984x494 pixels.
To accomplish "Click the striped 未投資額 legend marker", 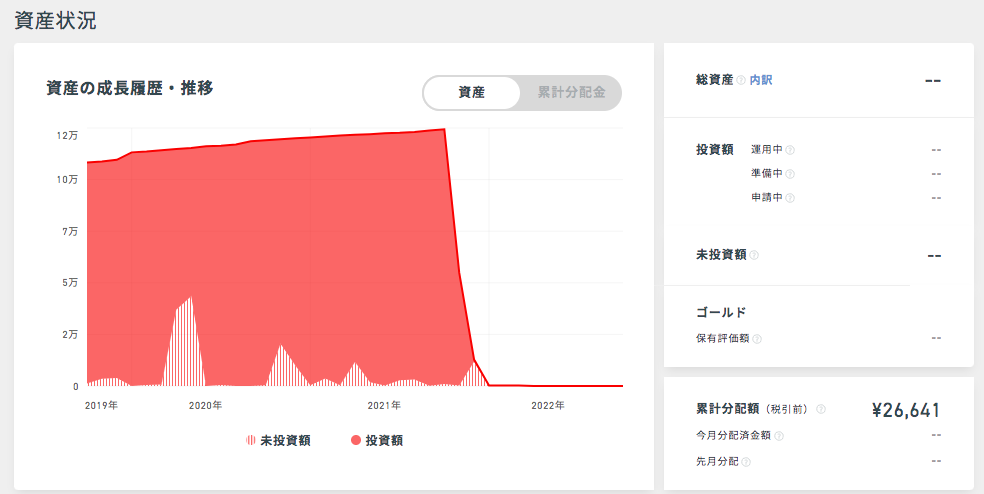I will pyautogui.click(x=250, y=441).
